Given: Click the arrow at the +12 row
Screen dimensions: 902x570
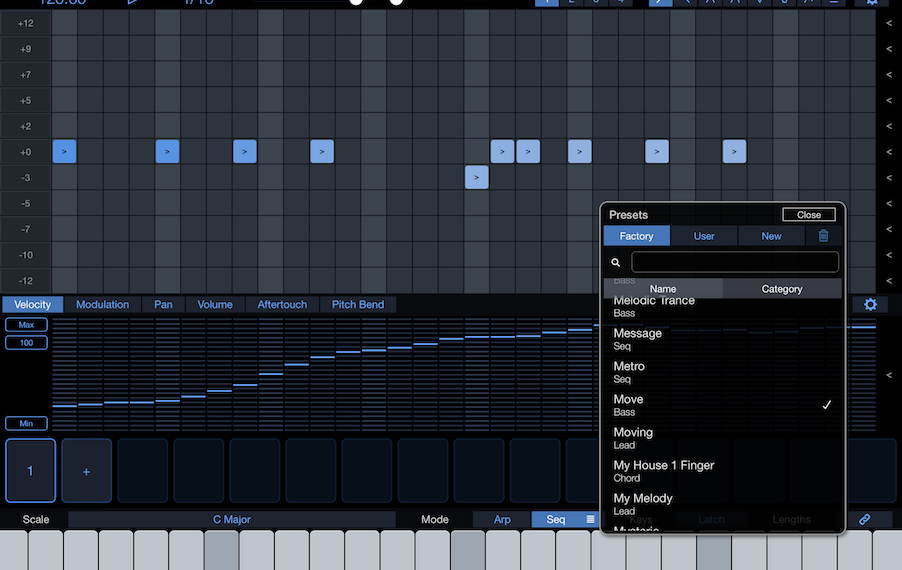Looking at the screenshot, I should pyautogui.click(x=889, y=23).
